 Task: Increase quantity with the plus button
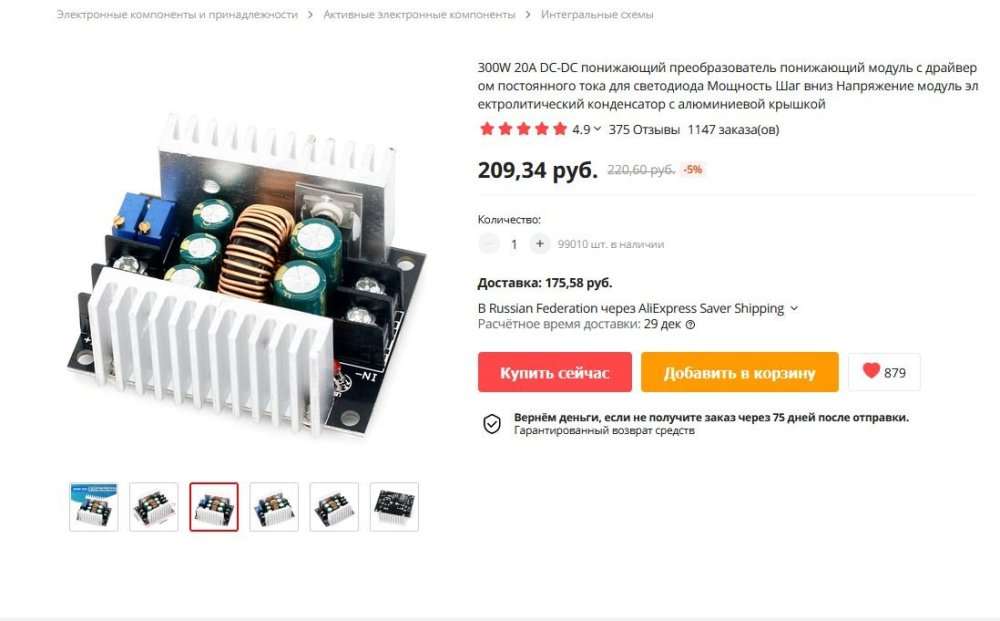[x=540, y=244]
